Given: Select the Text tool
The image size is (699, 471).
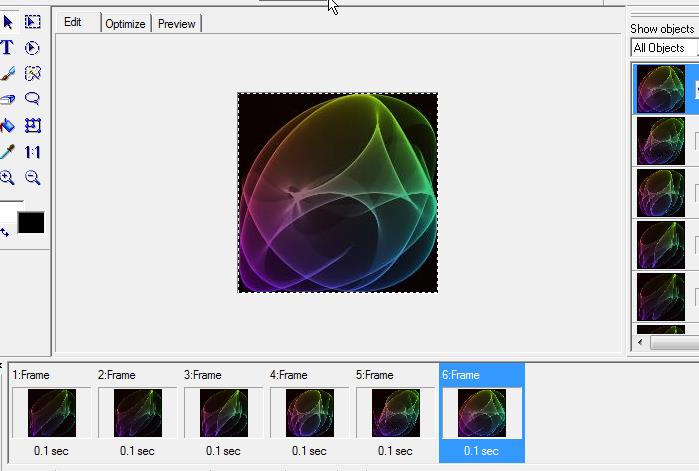Looking at the screenshot, I should point(7,47).
